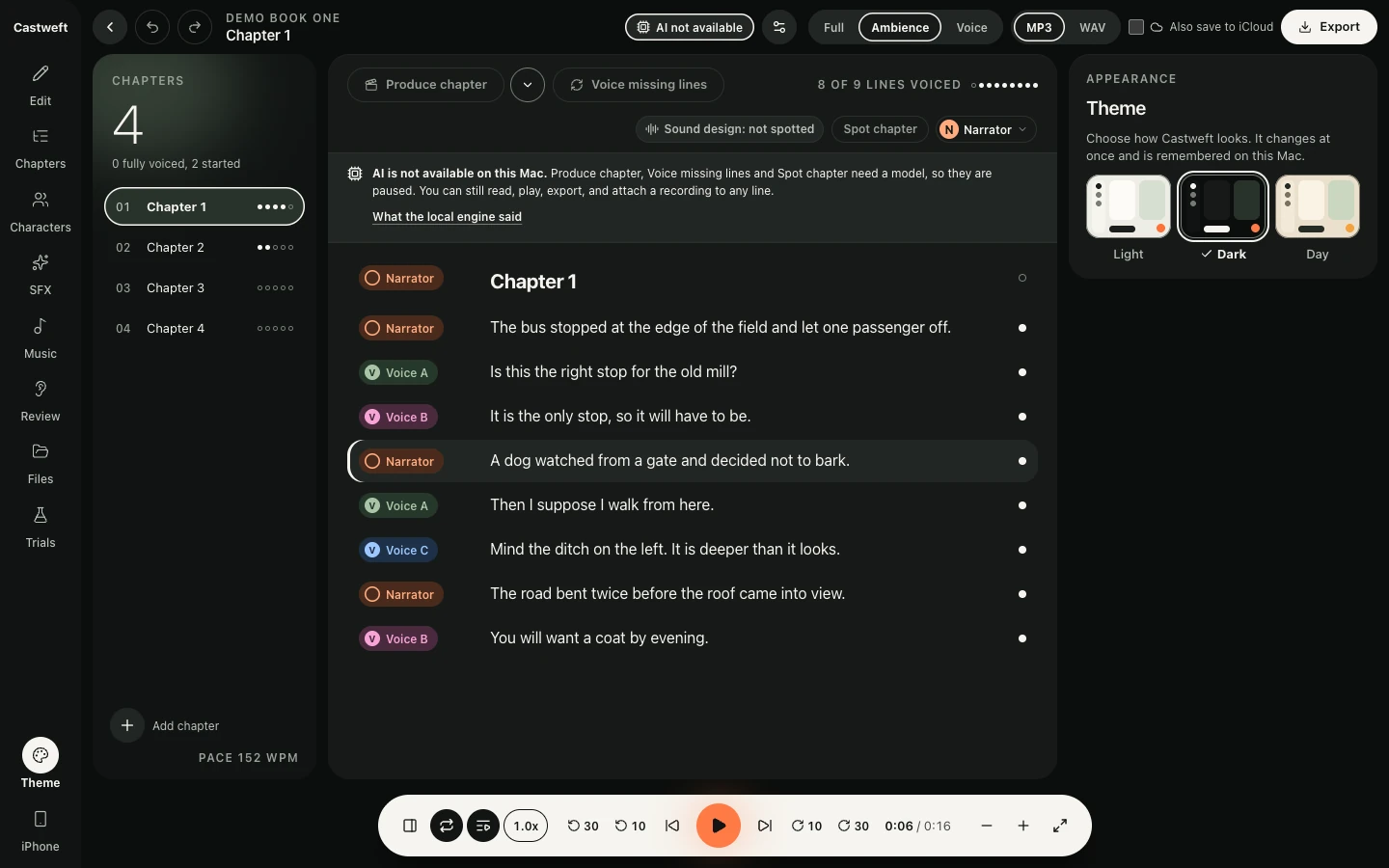1389x868 pixels.
Task: Open the Characters section
Action: (41, 212)
